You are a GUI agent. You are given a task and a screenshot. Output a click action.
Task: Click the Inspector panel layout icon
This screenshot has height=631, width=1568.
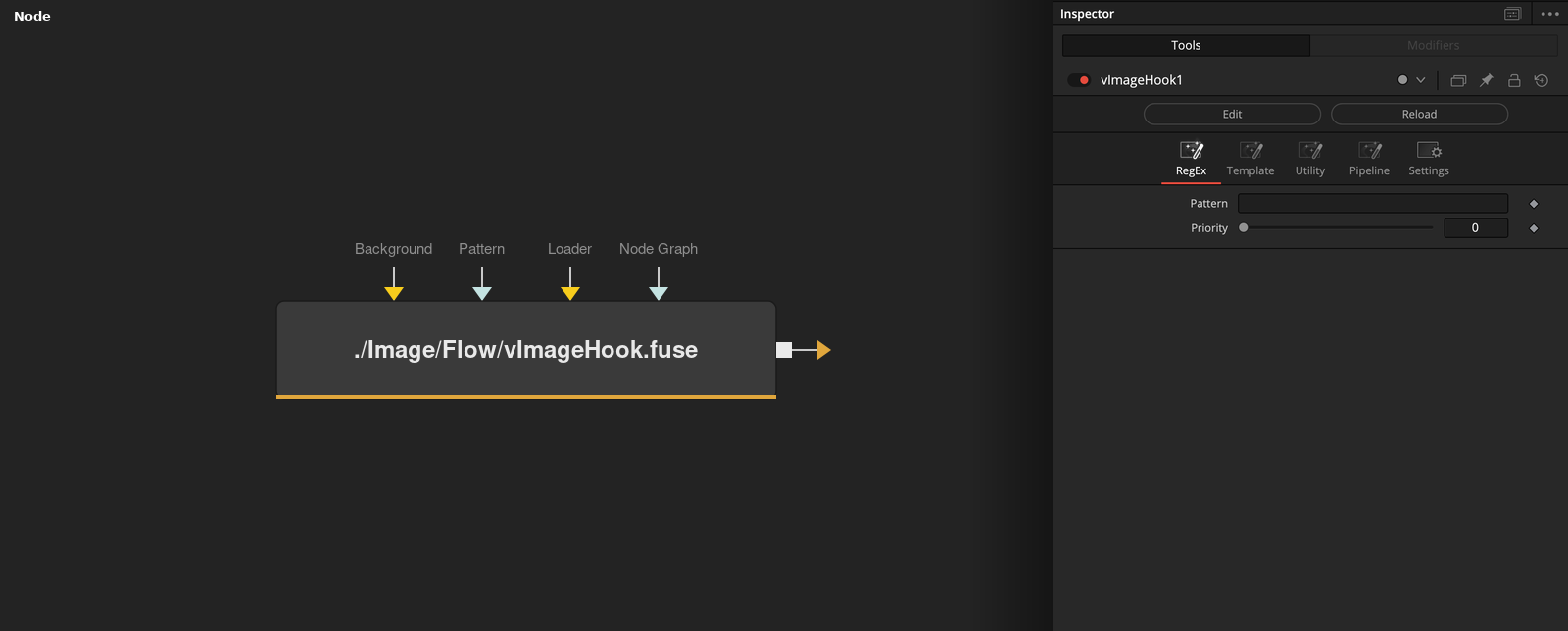tap(1513, 14)
